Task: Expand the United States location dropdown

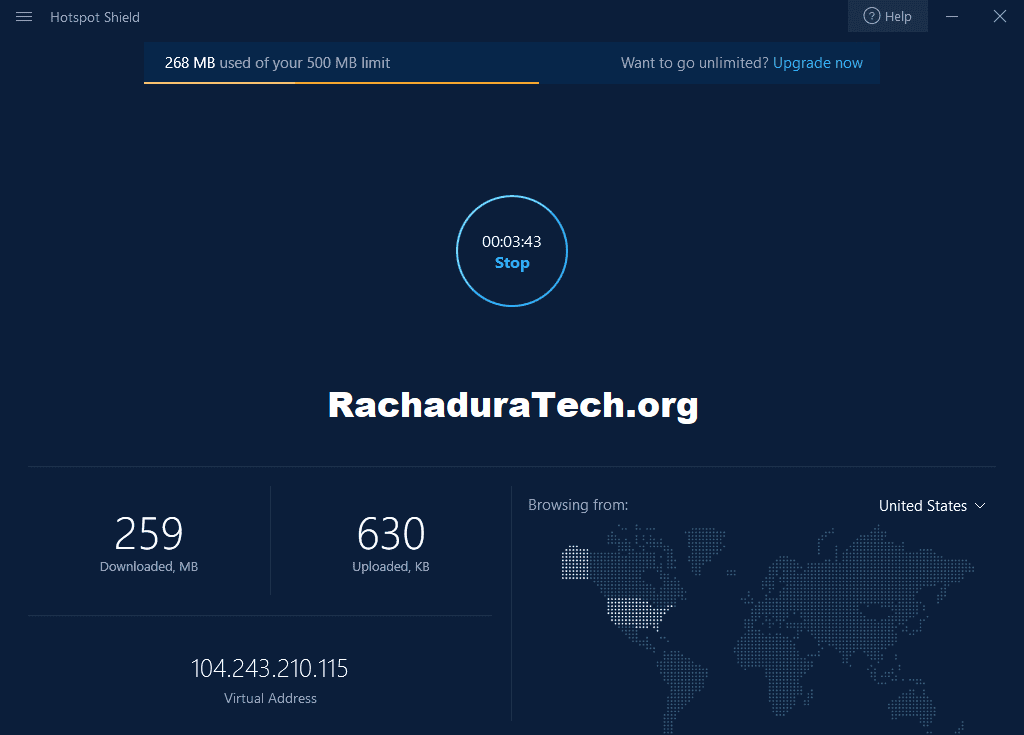Action: click(x=932, y=506)
